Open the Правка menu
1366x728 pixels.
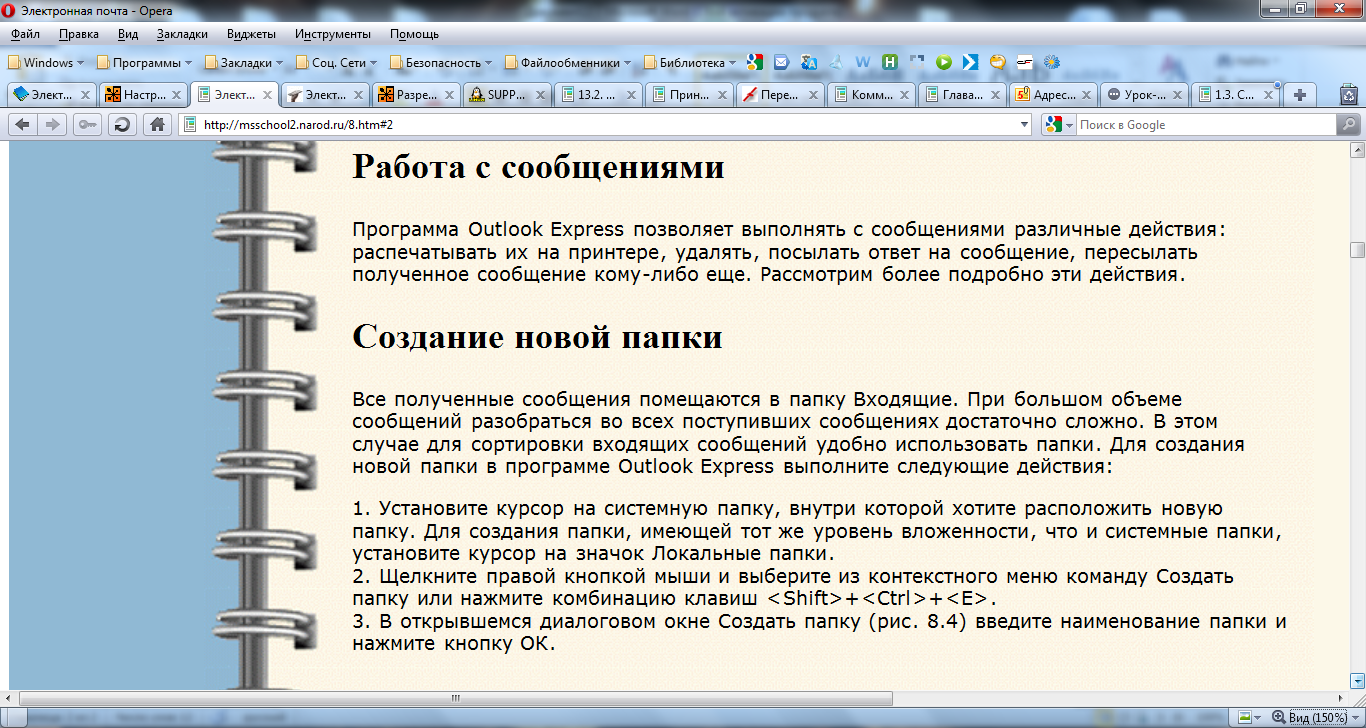[x=79, y=34]
